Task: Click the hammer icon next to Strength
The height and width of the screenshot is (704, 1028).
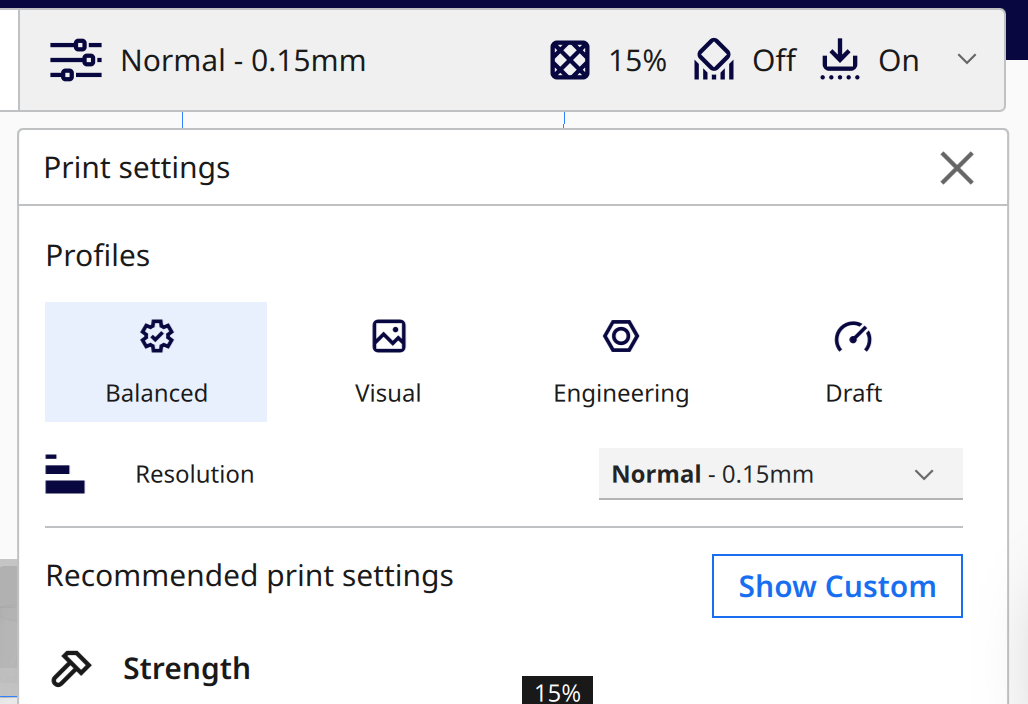Action: point(71,668)
